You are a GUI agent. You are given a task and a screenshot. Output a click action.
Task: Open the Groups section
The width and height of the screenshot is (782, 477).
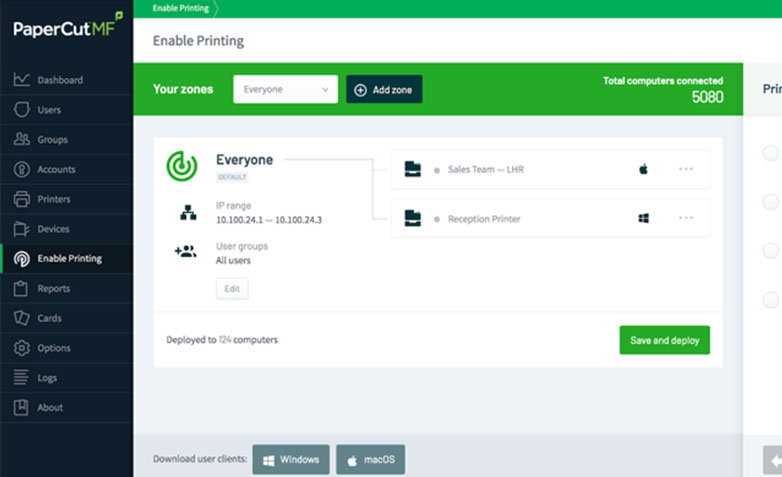(x=67, y=139)
